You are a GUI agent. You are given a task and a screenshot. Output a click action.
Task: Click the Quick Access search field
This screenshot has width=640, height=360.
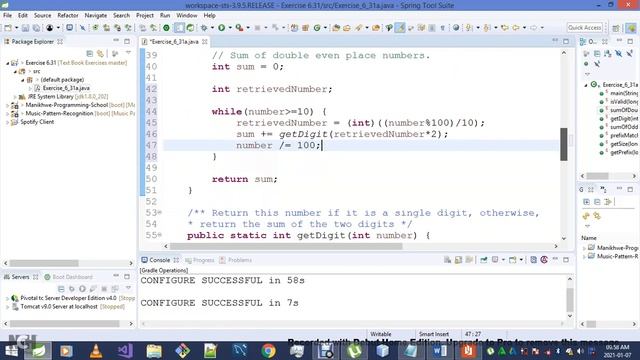tap(584, 28)
